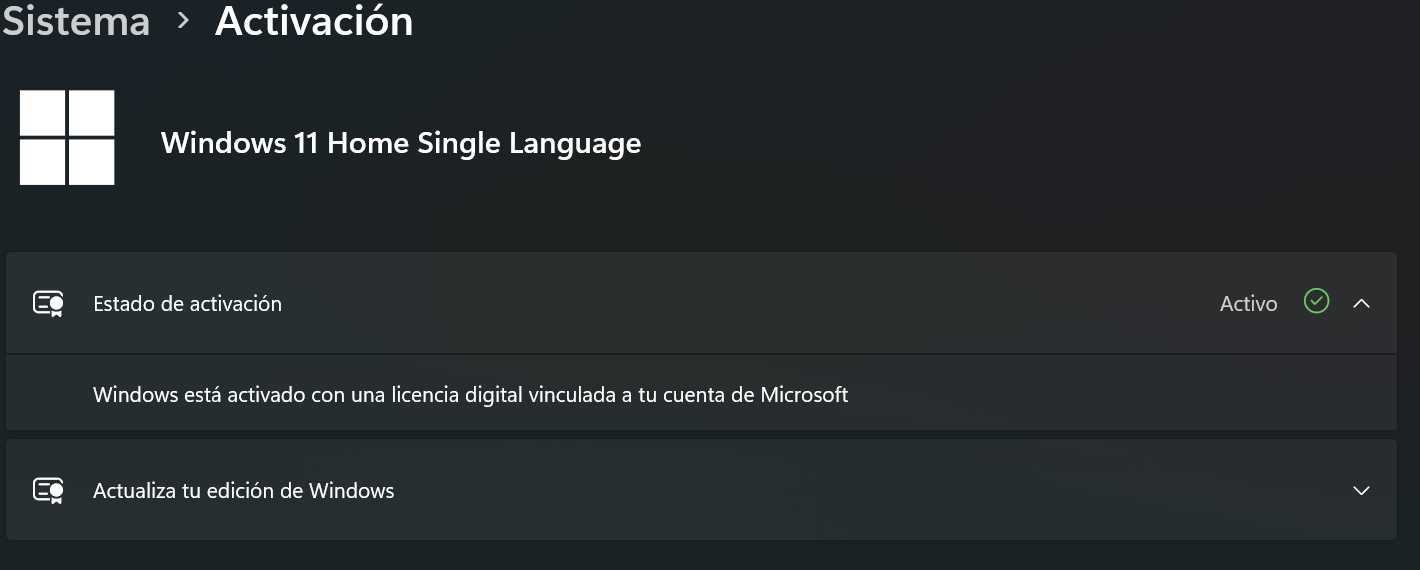Click the blank area of the expanded license details panel
Screen dimensions: 1420x570
click(1120, 394)
